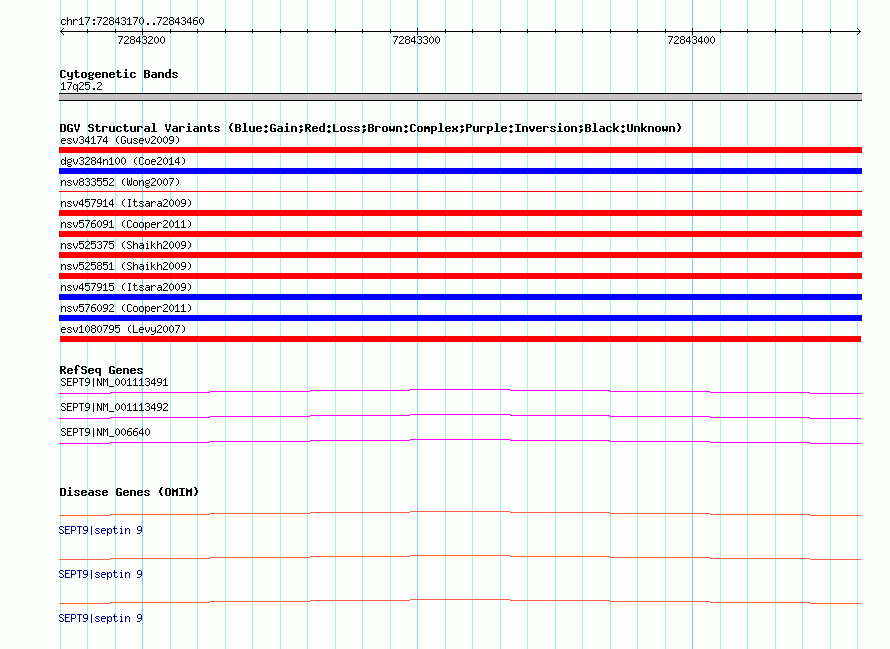Select the magenta line for NM_001113491

[x=460, y=391]
